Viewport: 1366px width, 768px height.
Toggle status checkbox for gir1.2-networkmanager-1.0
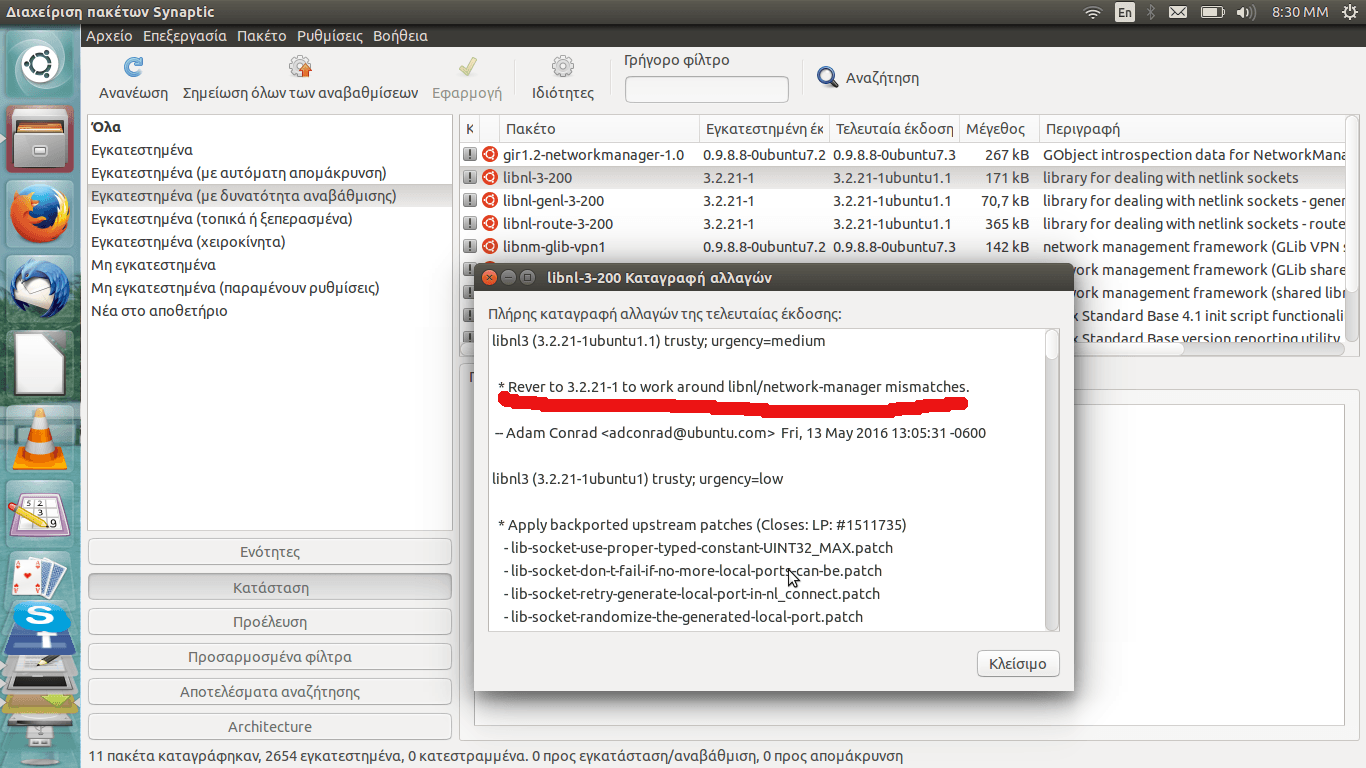(x=469, y=155)
